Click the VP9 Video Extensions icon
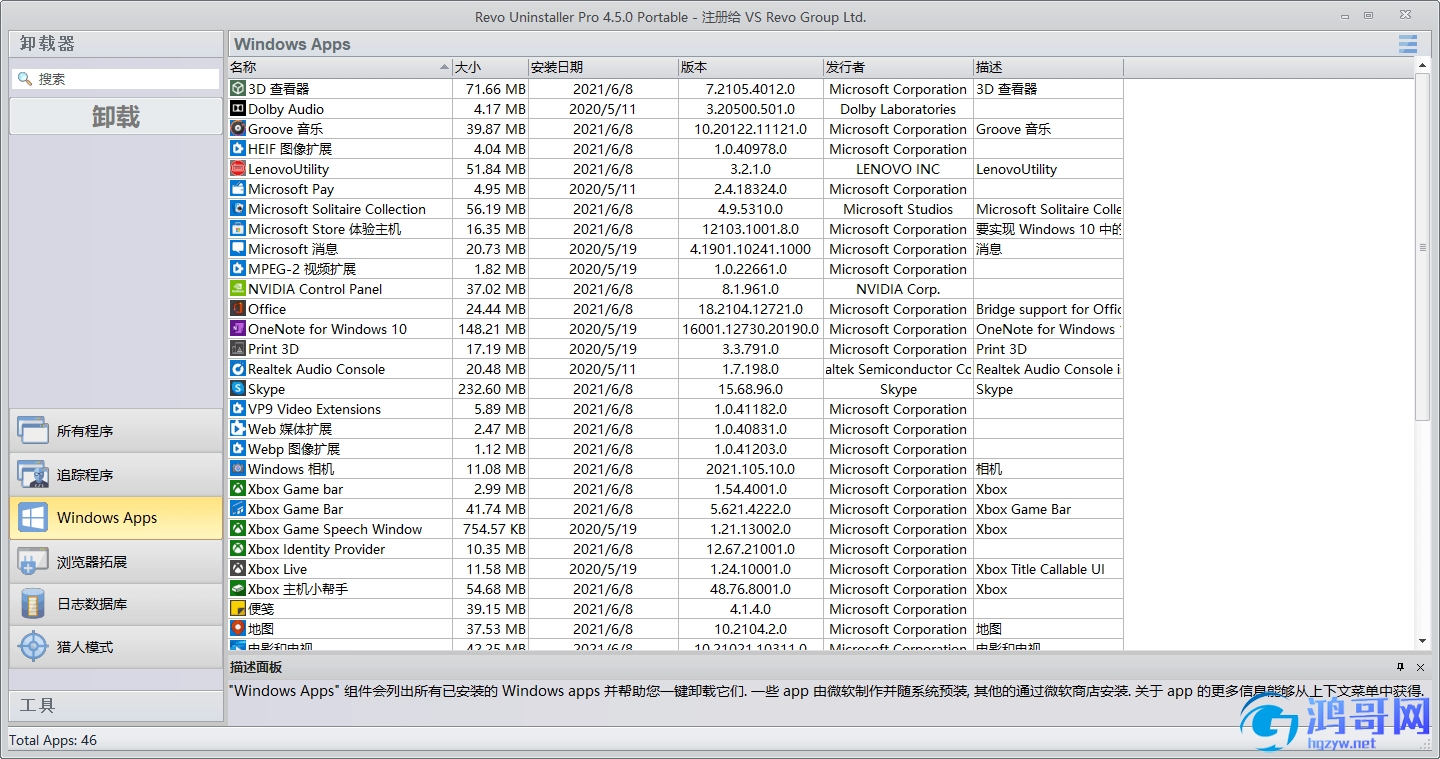The image size is (1440, 759). pos(238,409)
